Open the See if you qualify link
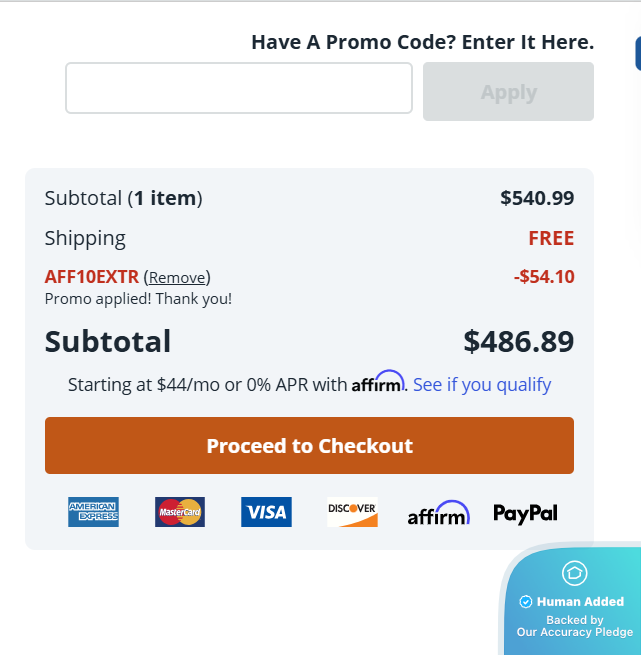Image resolution: width=641 pixels, height=655 pixels. click(x=482, y=385)
